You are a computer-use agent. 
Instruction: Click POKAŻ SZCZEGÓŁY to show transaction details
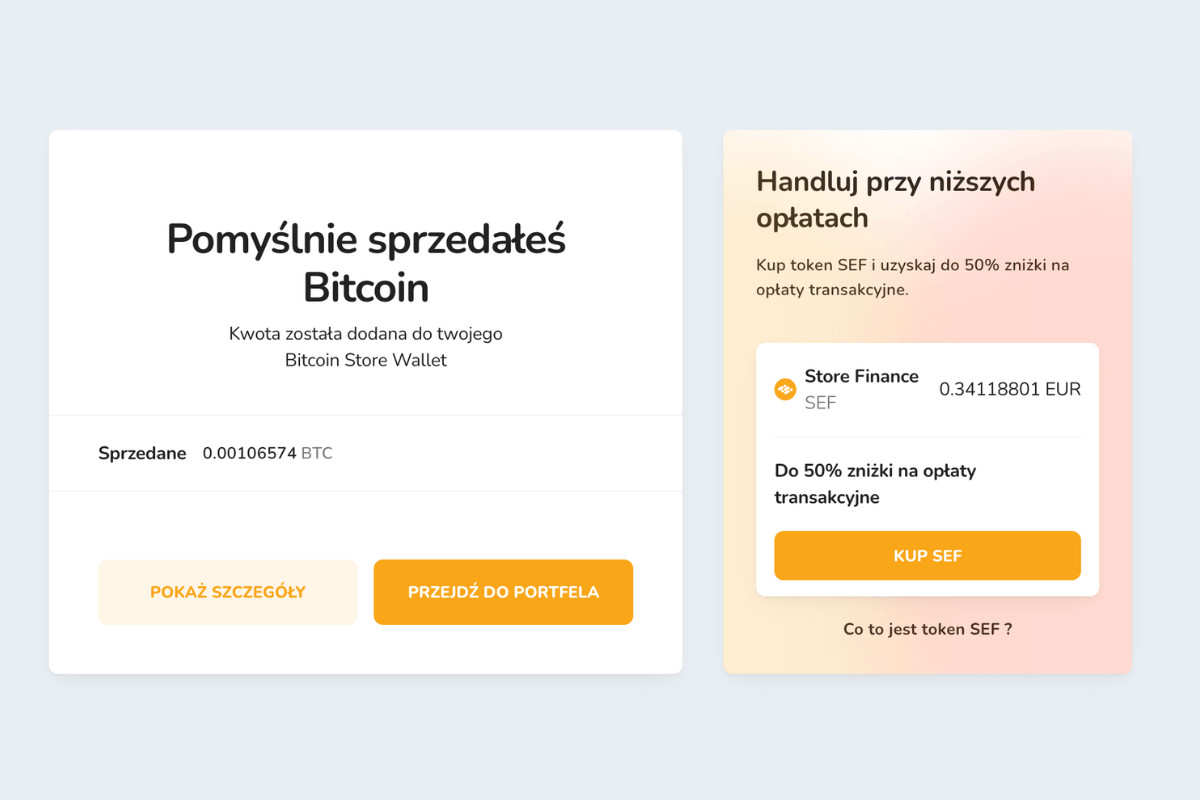[x=227, y=592]
